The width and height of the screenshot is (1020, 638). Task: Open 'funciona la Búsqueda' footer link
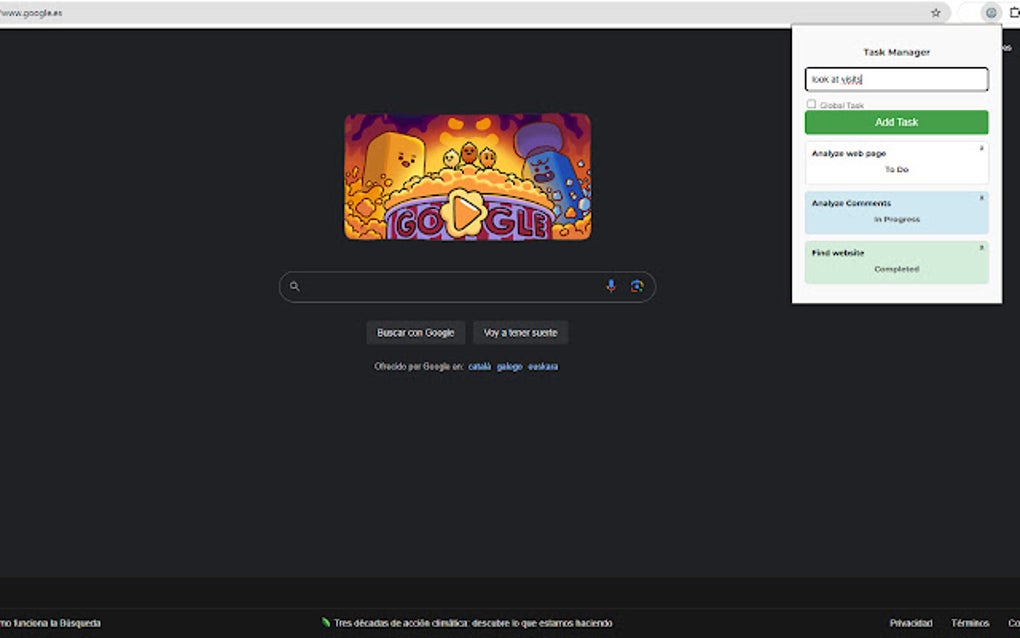pyautogui.click(x=51, y=623)
